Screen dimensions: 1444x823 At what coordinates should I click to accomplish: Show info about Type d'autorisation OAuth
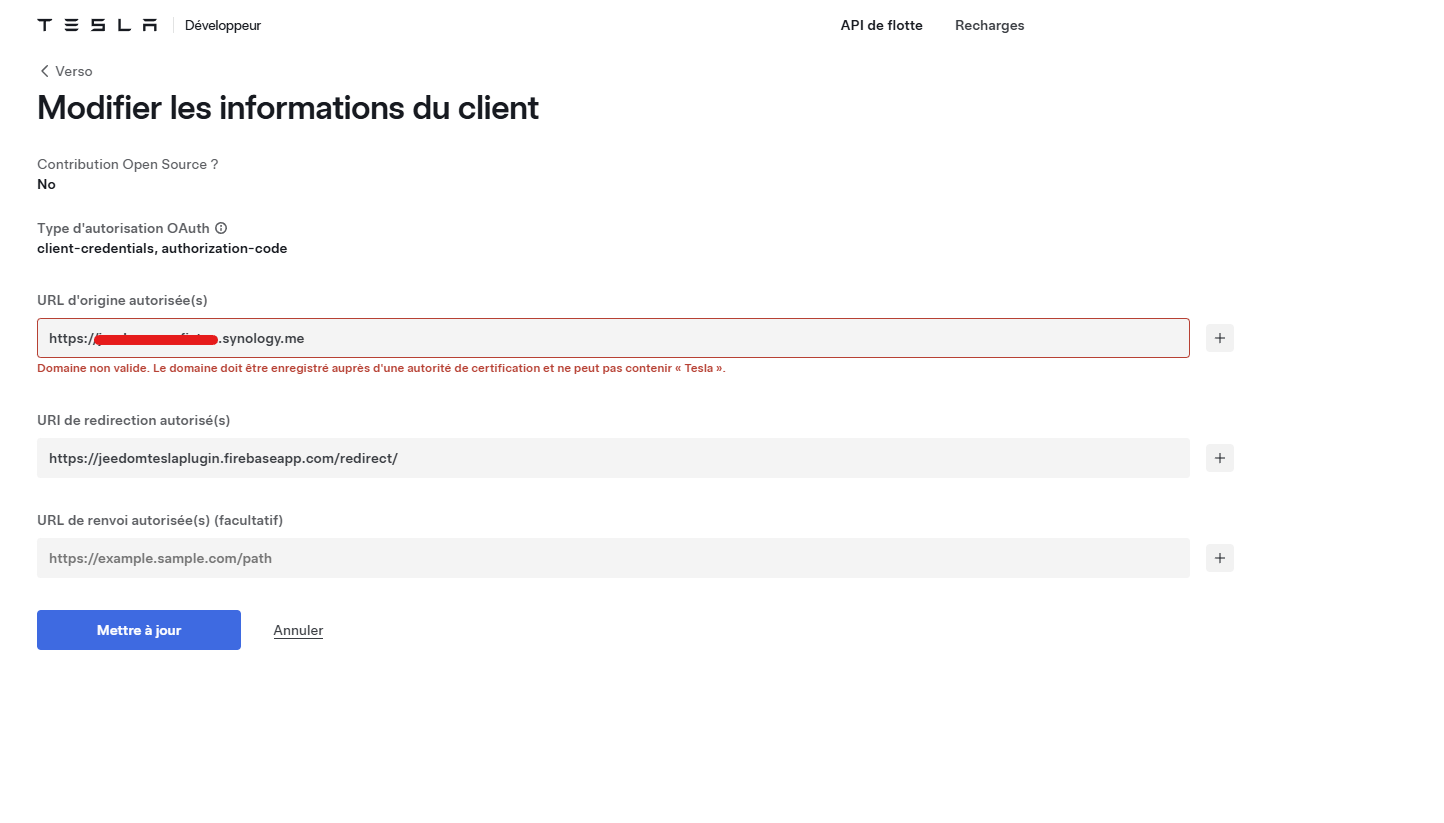[221, 228]
